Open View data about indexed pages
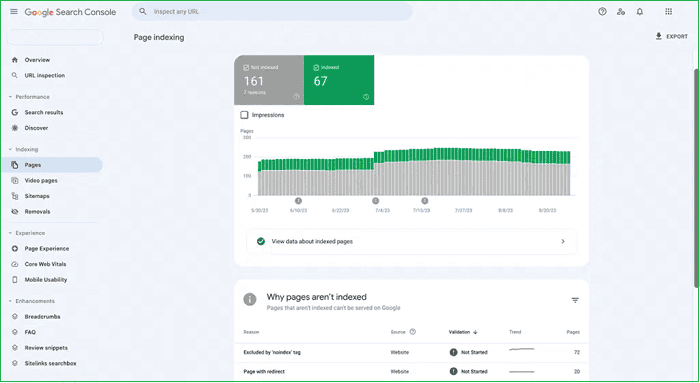This screenshot has width=700, height=383. click(x=411, y=241)
